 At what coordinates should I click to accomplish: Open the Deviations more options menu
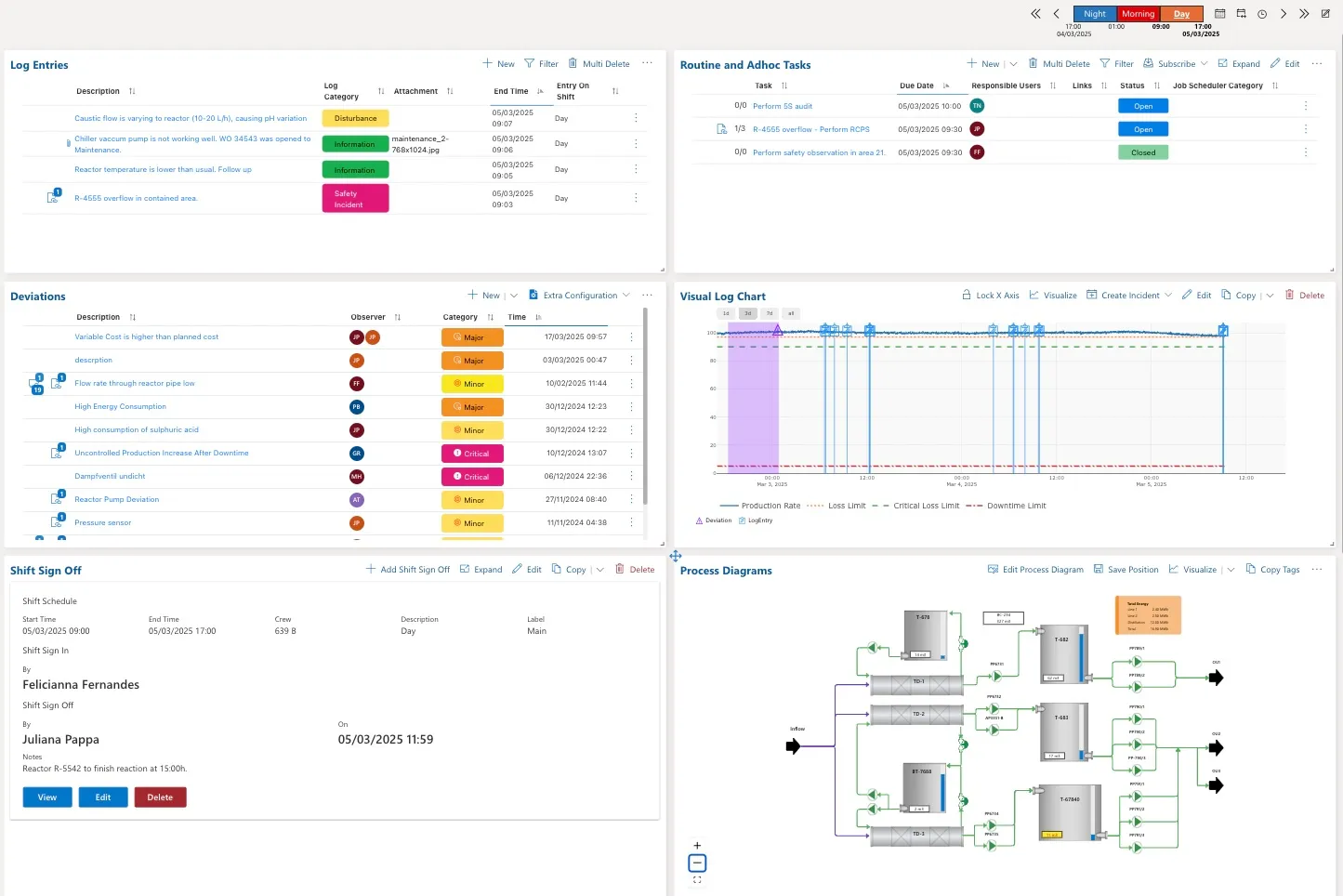pyautogui.click(x=647, y=295)
